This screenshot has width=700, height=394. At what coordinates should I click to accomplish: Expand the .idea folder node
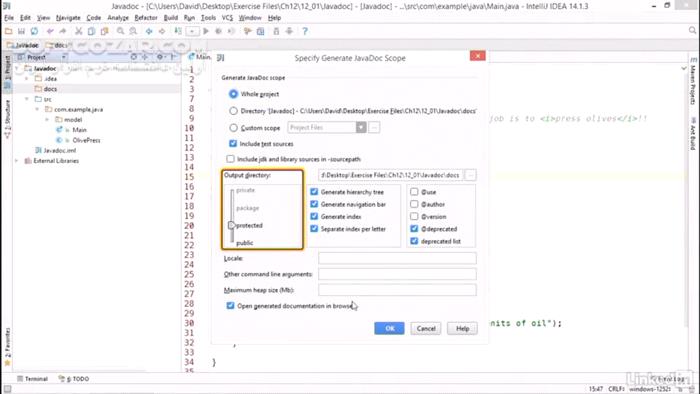pyautogui.click(x=27, y=79)
